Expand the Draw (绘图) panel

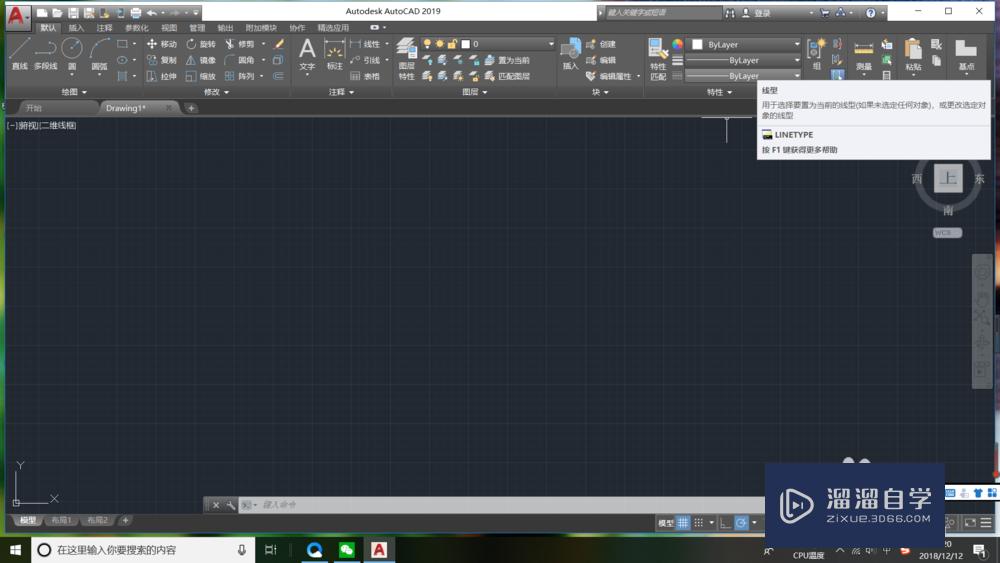73,92
